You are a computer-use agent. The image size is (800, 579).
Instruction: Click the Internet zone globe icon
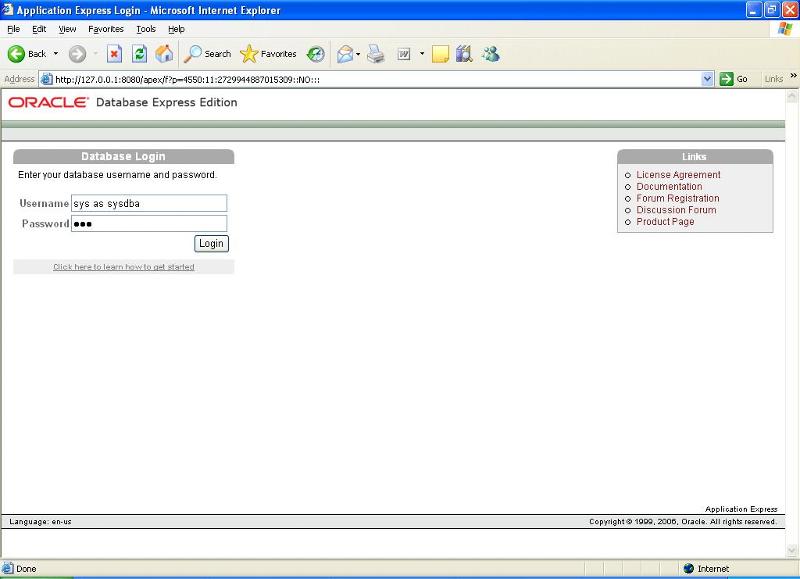(689, 568)
